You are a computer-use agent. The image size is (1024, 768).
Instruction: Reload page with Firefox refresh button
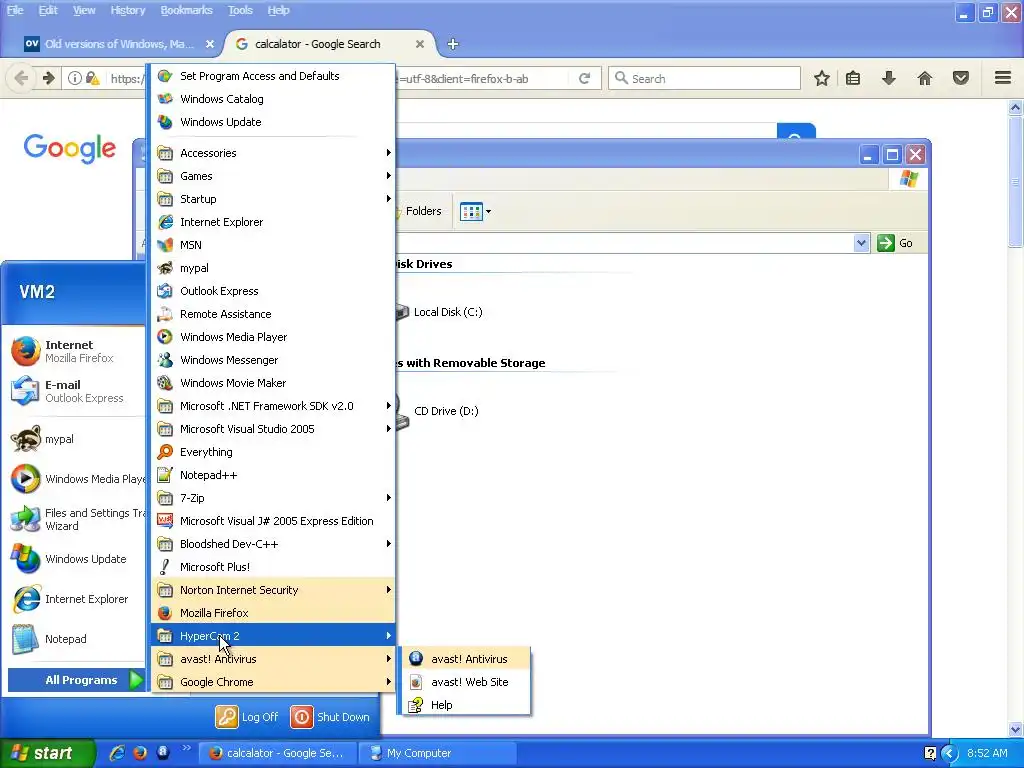click(584, 78)
